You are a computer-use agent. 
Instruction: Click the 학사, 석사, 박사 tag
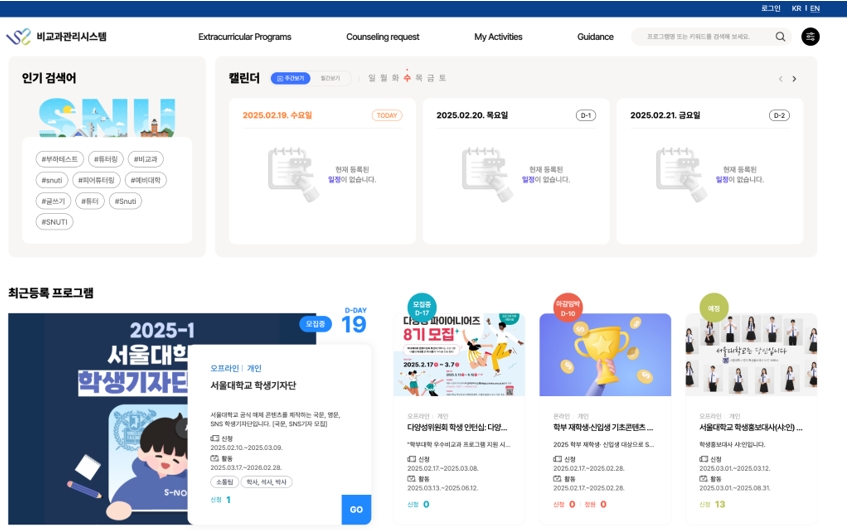coord(266,482)
